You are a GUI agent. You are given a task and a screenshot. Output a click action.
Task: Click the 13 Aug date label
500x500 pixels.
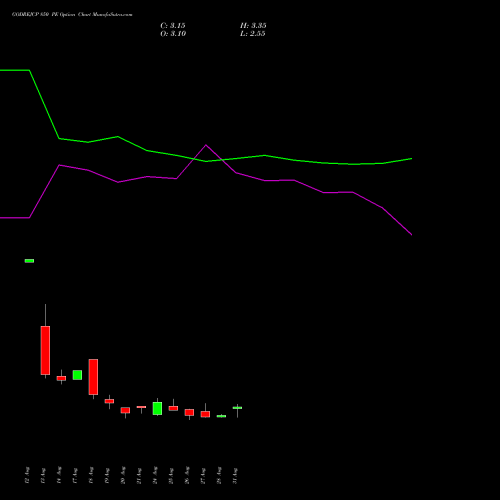[x=43, y=475]
